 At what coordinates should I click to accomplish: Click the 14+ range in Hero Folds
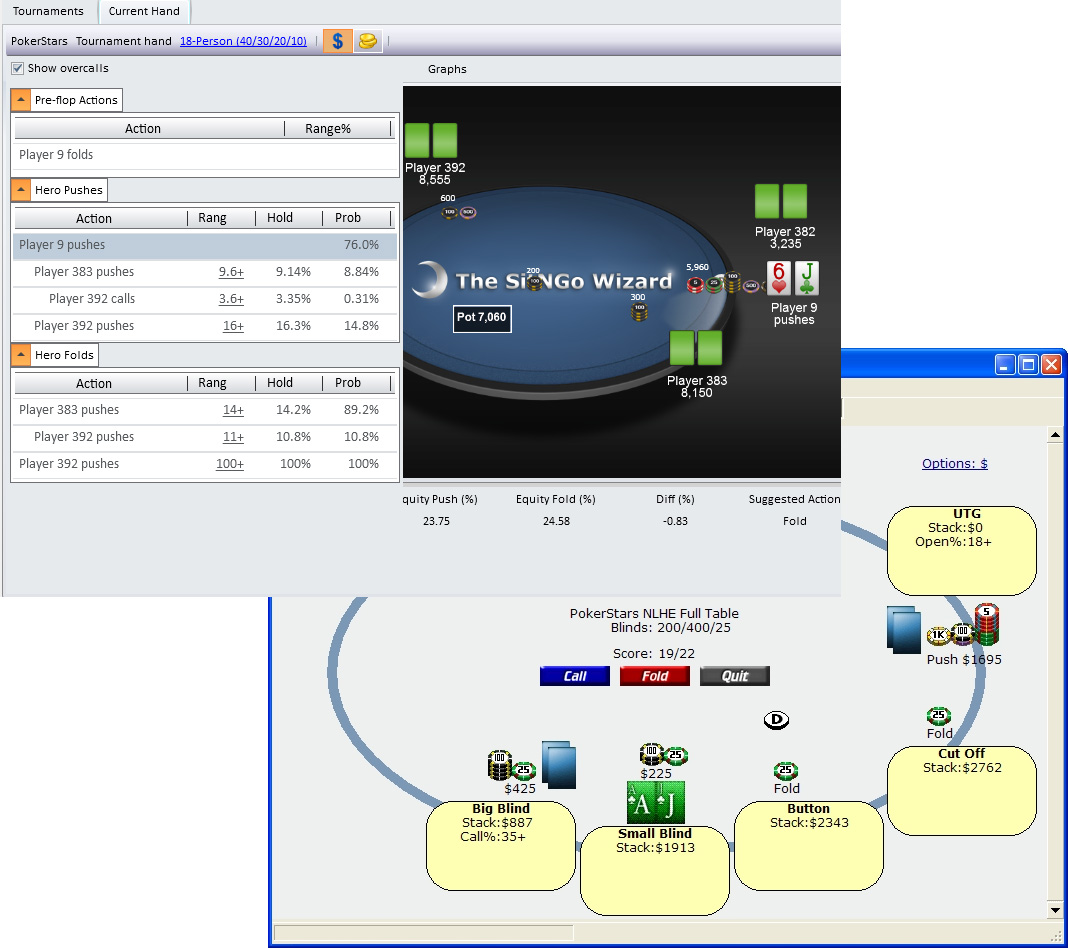pyautogui.click(x=233, y=410)
